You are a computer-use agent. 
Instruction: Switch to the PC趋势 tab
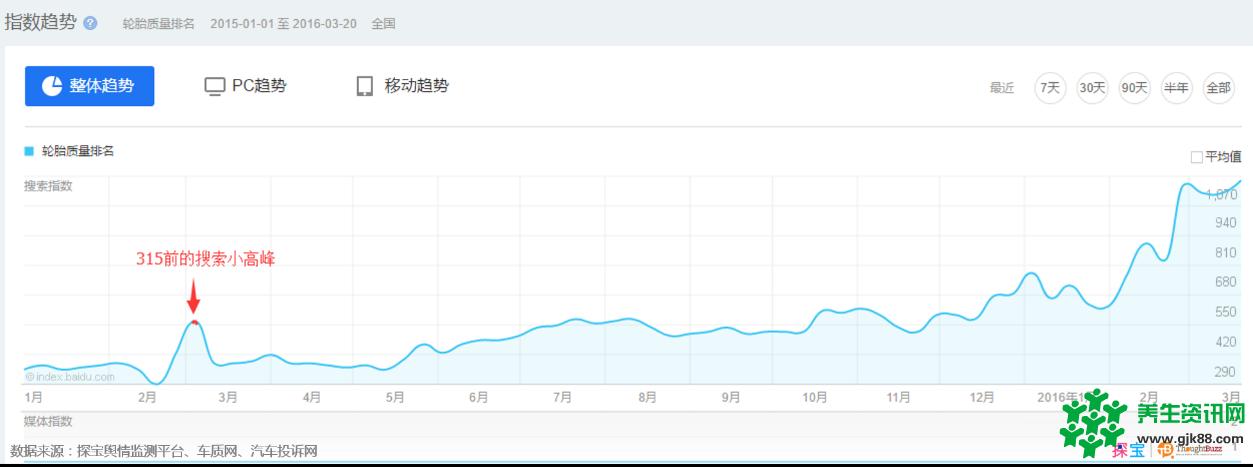pyautogui.click(x=245, y=86)
